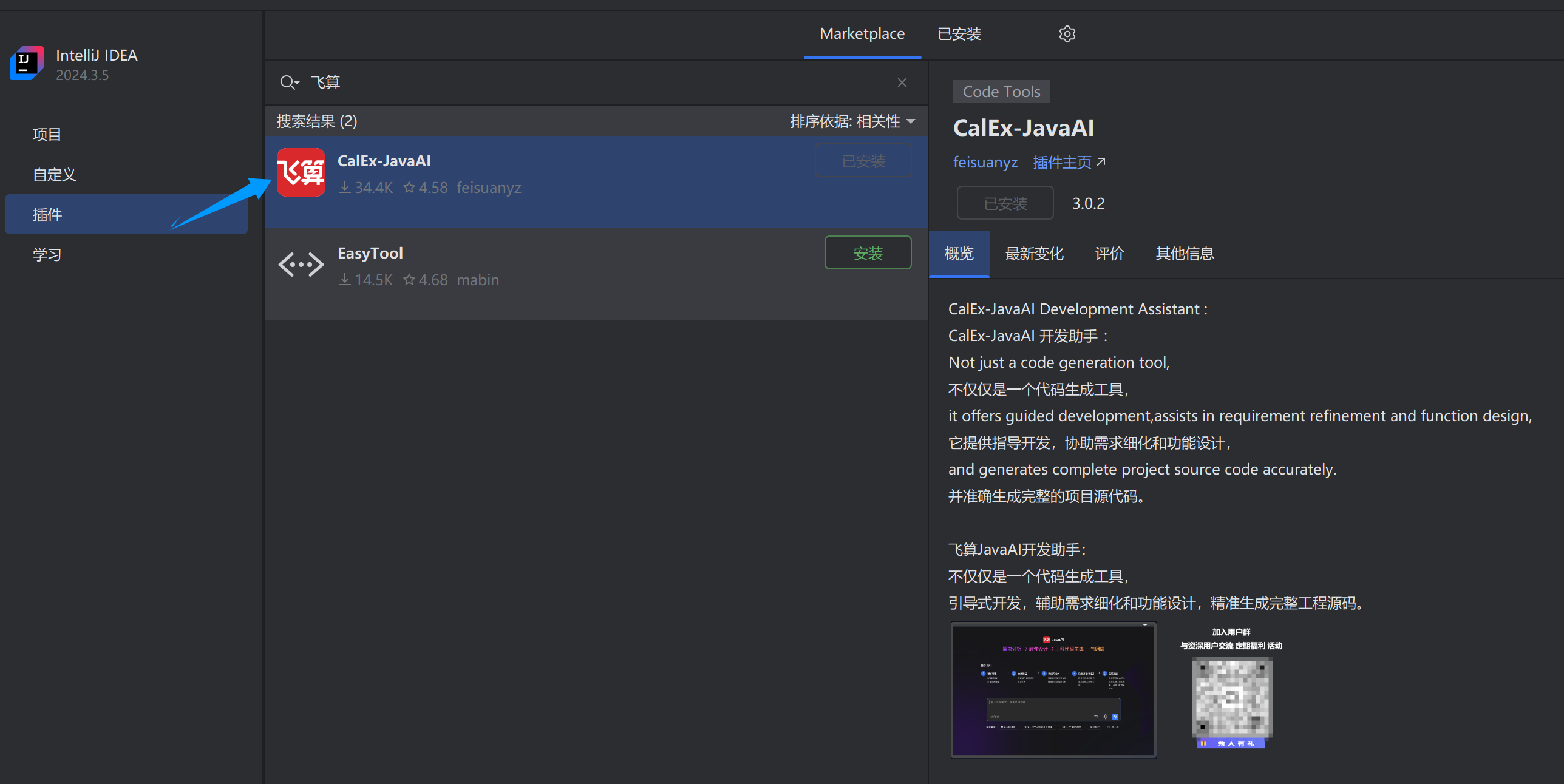
Task: Open the 评价 reviews tab
Action: click(1109, 254)
